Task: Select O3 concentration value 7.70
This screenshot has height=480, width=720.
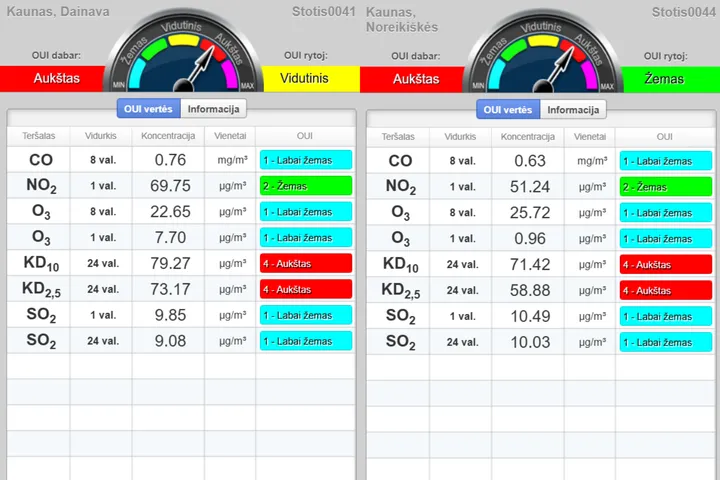Action: (x=170, y=237)
